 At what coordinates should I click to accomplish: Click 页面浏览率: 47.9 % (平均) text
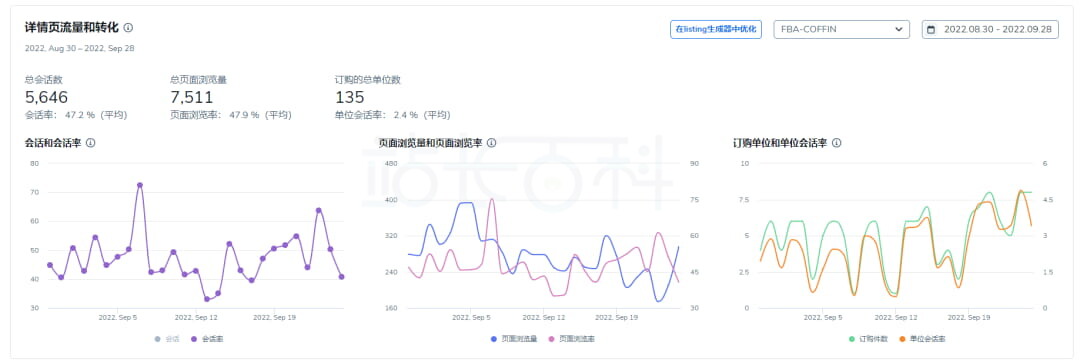[x=230, y=115]
